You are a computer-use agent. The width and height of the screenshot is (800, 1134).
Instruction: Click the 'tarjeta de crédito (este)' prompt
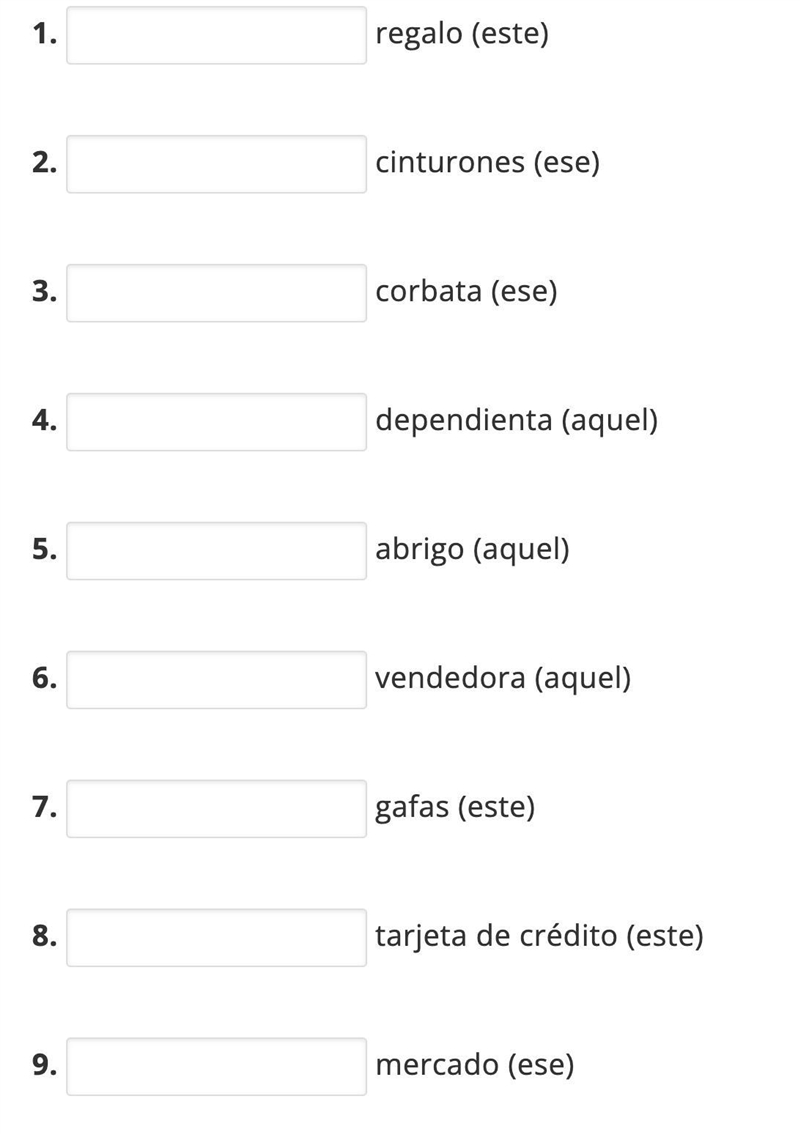(x=540, y=937)
